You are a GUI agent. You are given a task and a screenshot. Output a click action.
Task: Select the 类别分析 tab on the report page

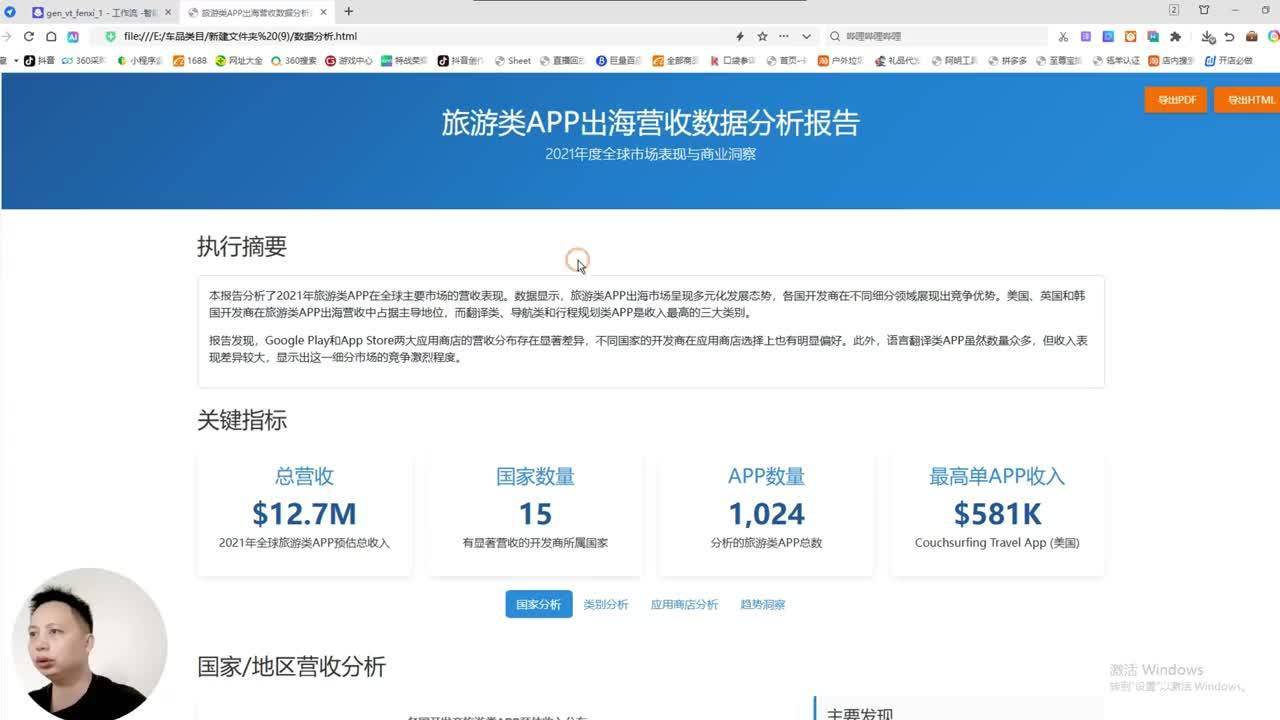point(606,604)
